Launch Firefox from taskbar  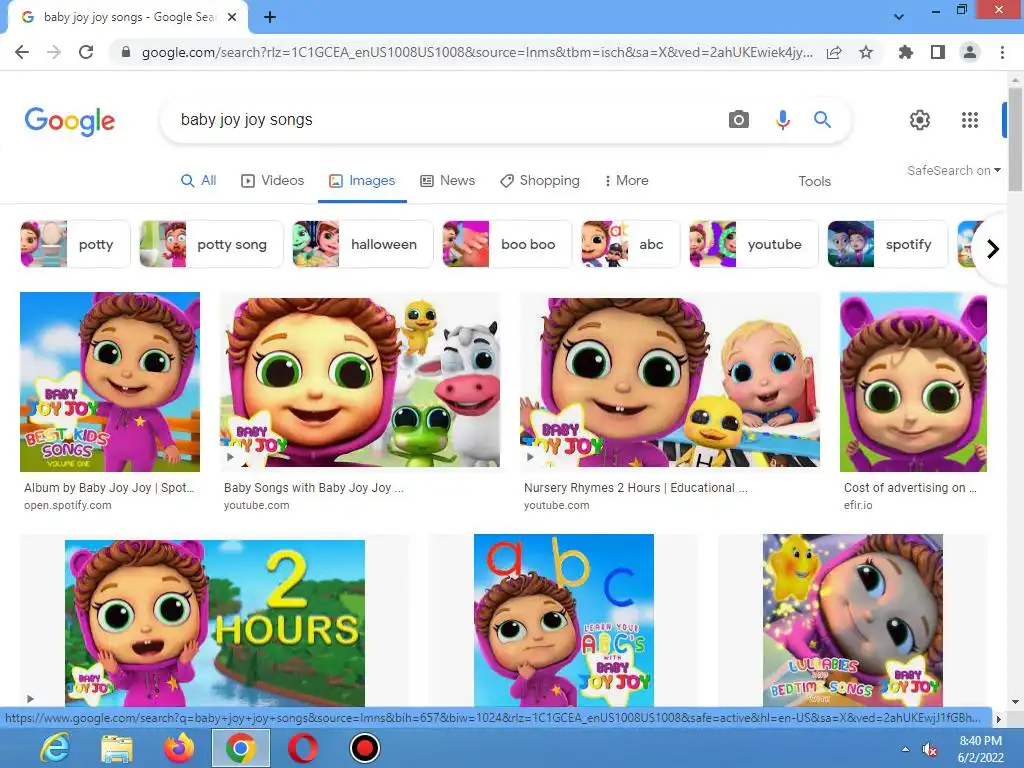[x=179, y=748]
